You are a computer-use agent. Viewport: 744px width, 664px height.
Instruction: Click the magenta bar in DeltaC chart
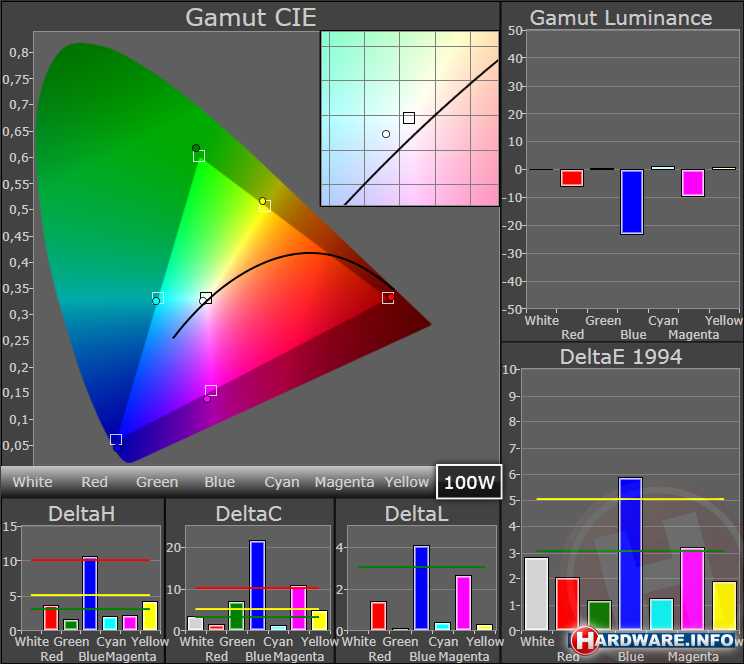[298, 608]
